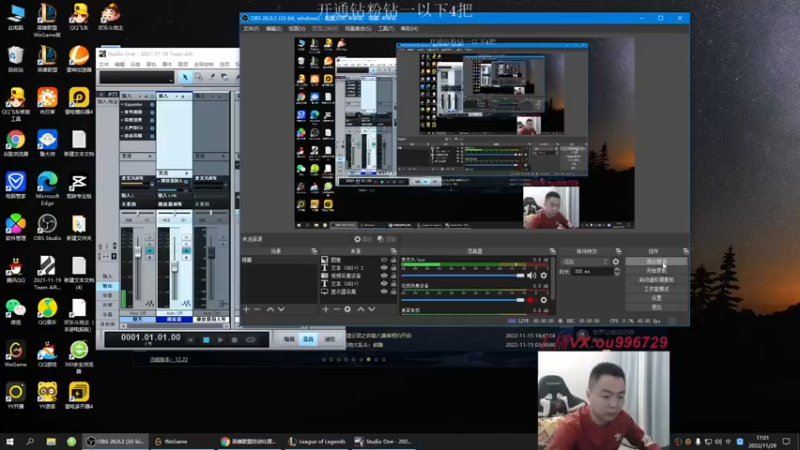Move the selected source up in OBS
This screenshot has width=800, height=450.
361,309
